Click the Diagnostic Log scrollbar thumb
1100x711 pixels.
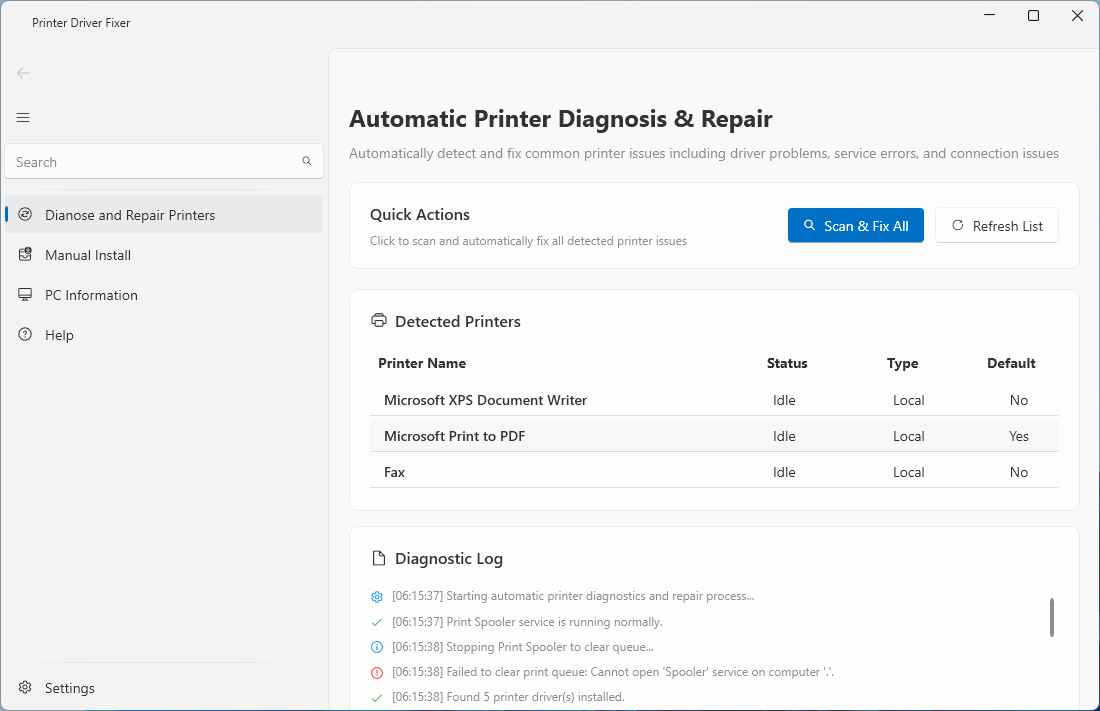1051,617
